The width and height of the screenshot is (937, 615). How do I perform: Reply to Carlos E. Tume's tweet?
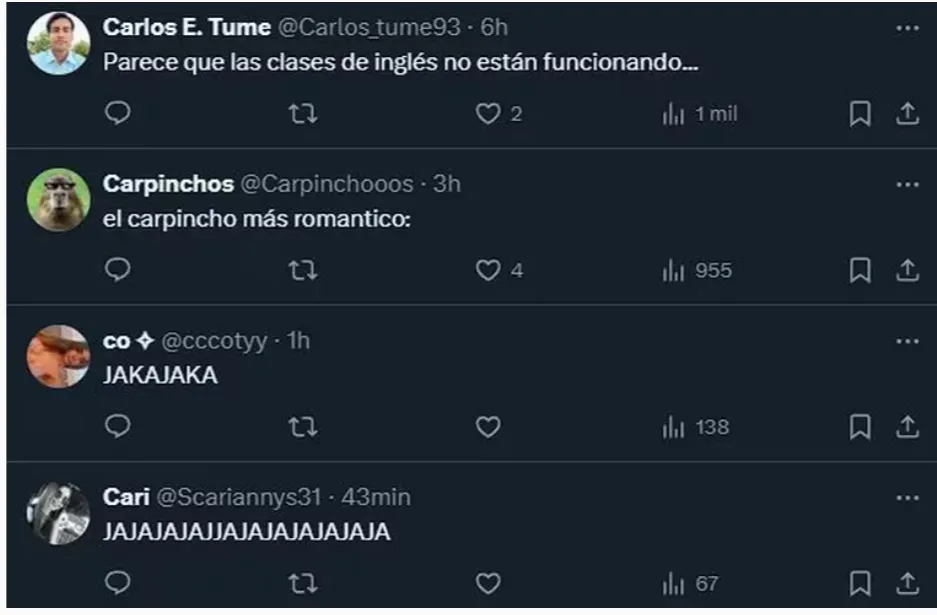(x=118, y=114)
